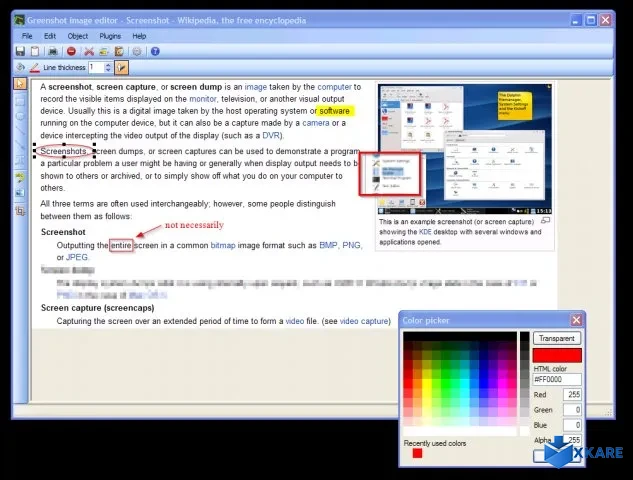Click the Transparent button in Color picker

557,339
